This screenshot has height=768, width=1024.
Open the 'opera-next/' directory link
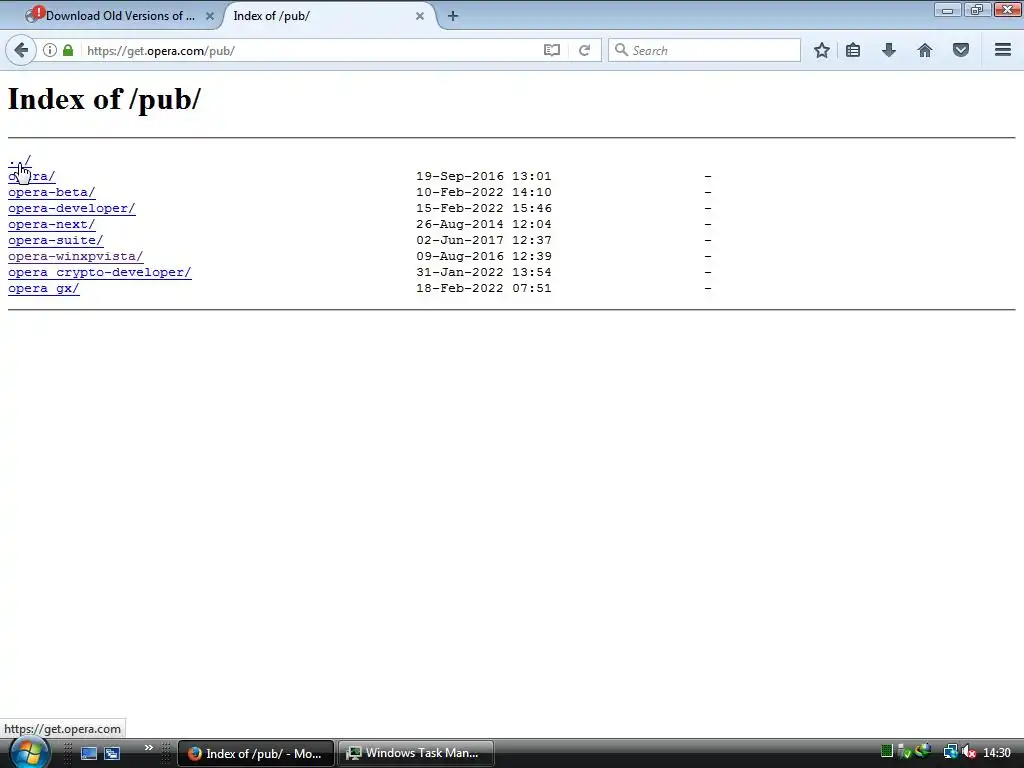52,225
